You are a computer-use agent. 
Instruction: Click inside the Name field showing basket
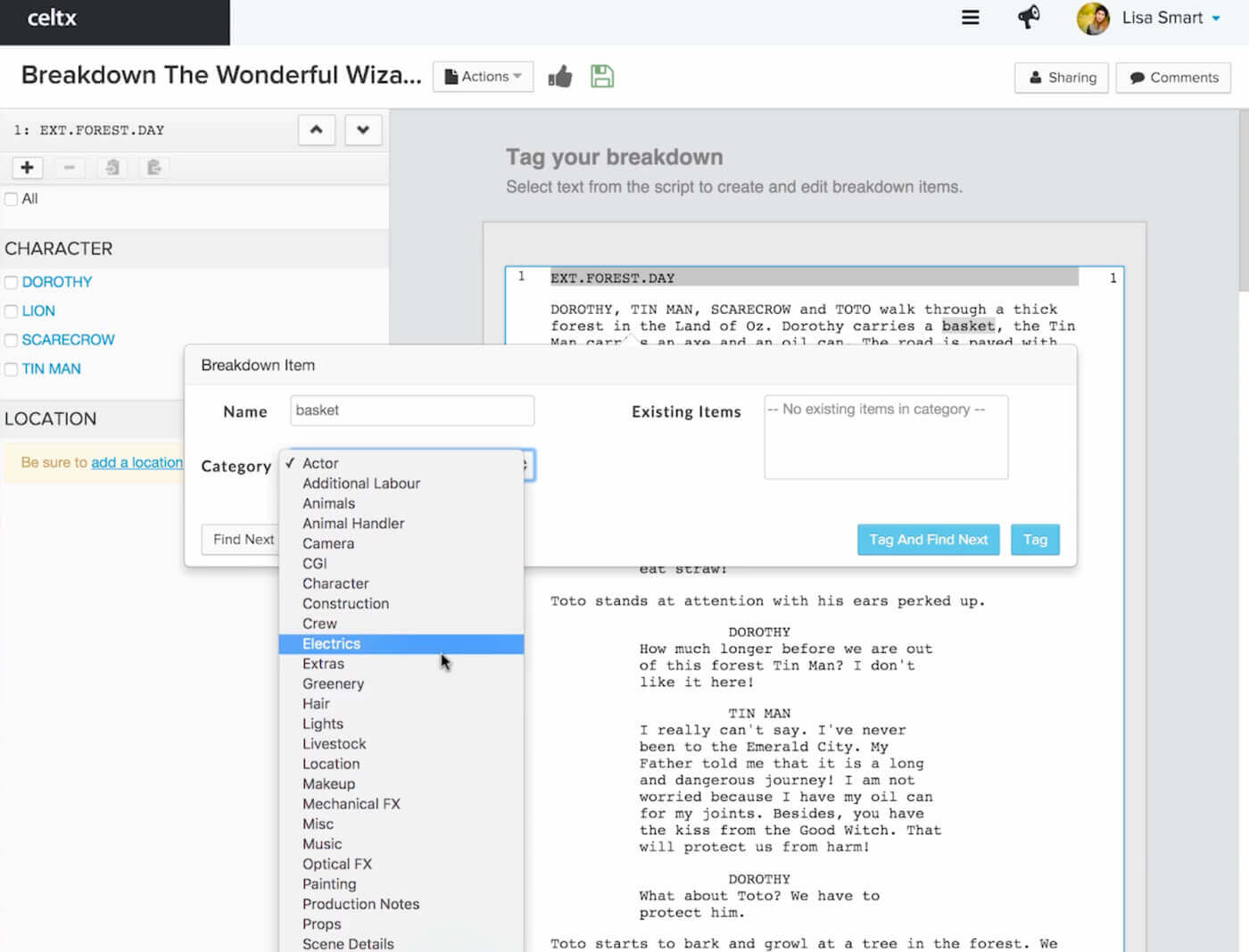[411, 410]
